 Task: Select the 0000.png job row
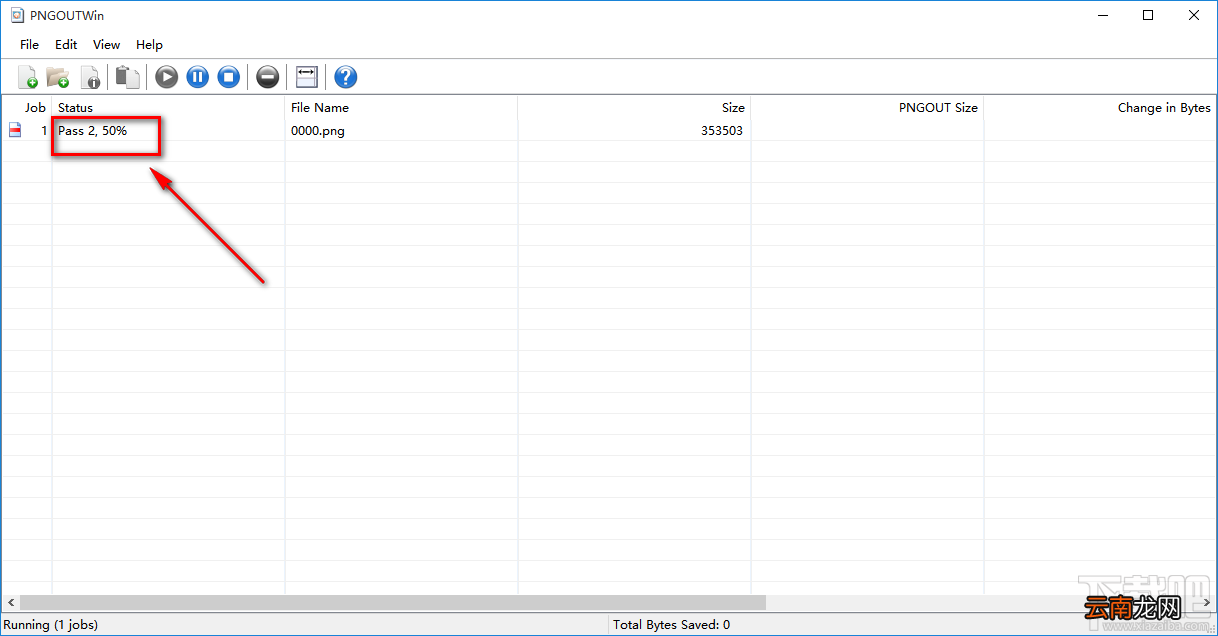tap(608, 130)
